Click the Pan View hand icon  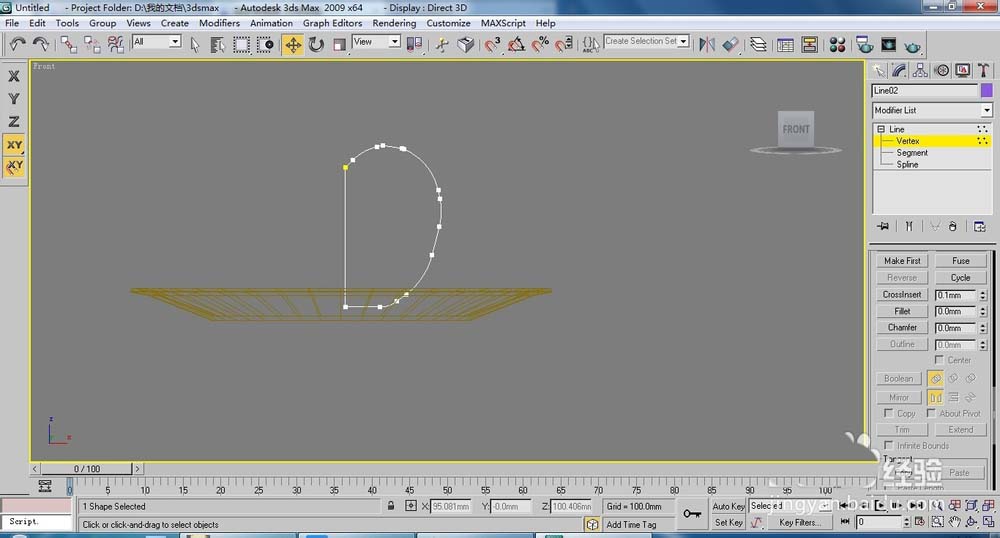(x=954, y=521)
